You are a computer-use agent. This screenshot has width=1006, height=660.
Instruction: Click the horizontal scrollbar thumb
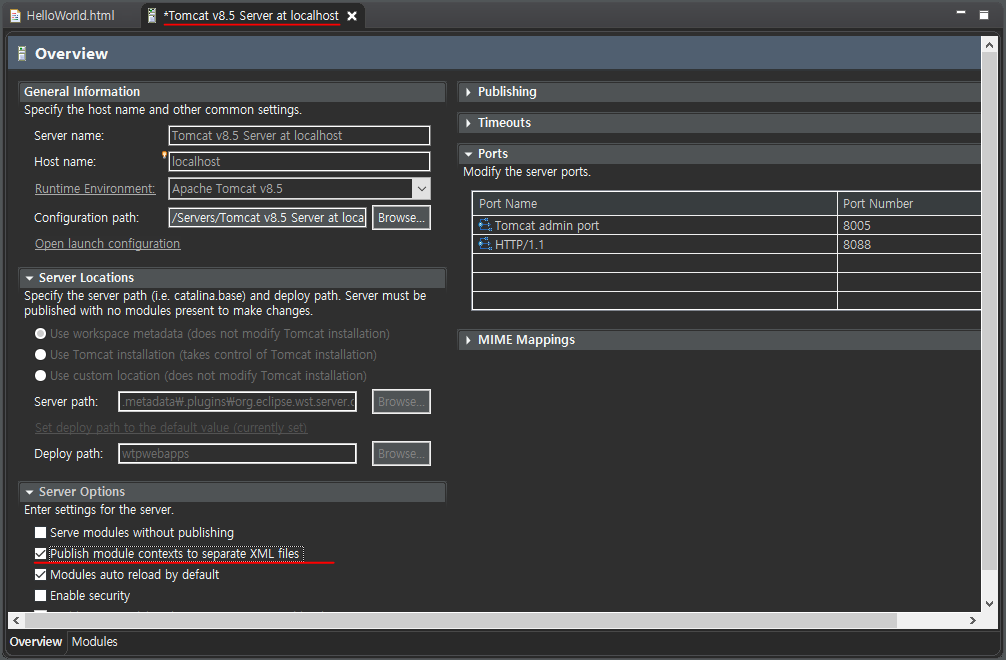(x=460, y=620)
